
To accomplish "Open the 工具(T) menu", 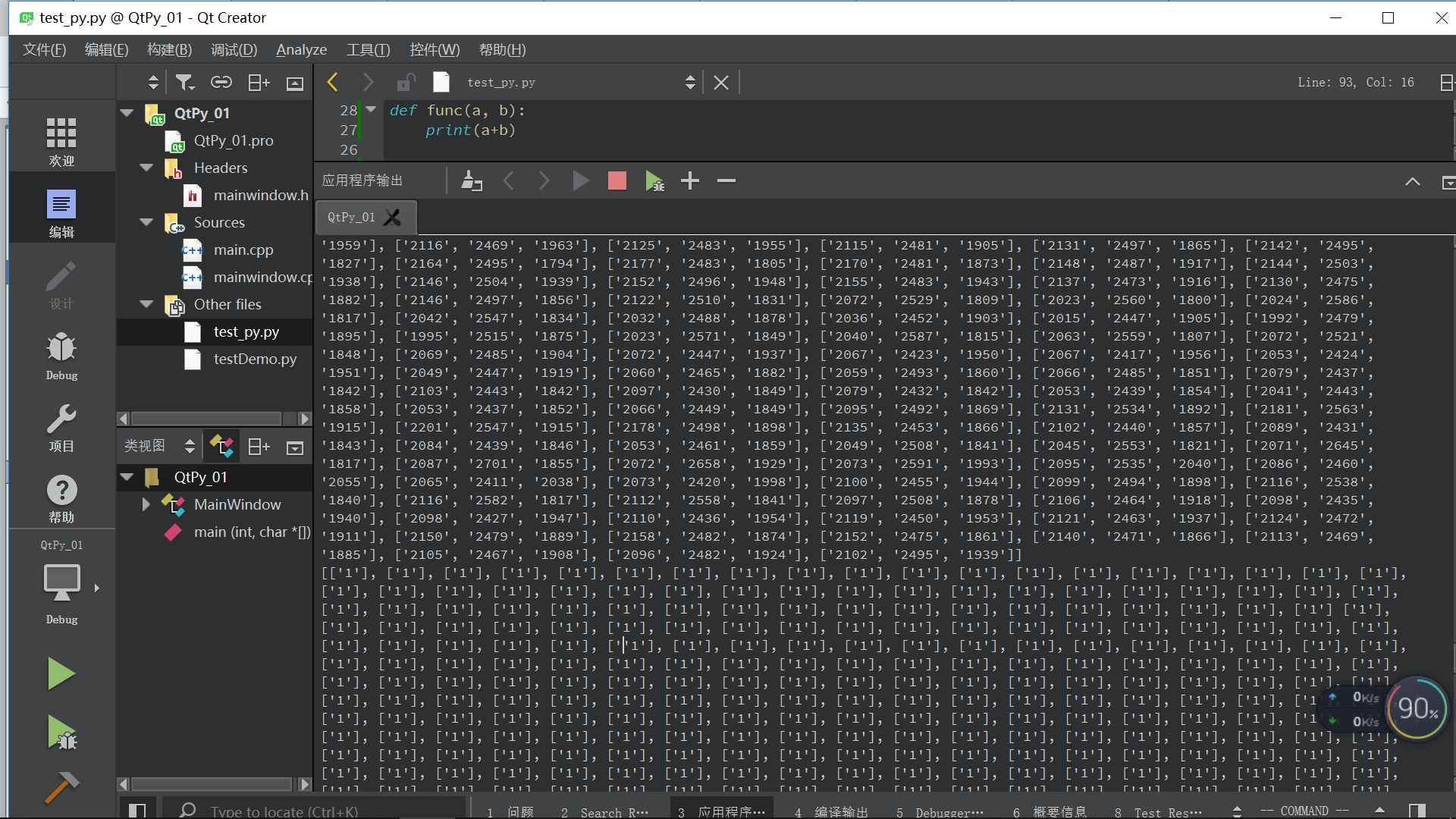I will click(x=367, y=49).
